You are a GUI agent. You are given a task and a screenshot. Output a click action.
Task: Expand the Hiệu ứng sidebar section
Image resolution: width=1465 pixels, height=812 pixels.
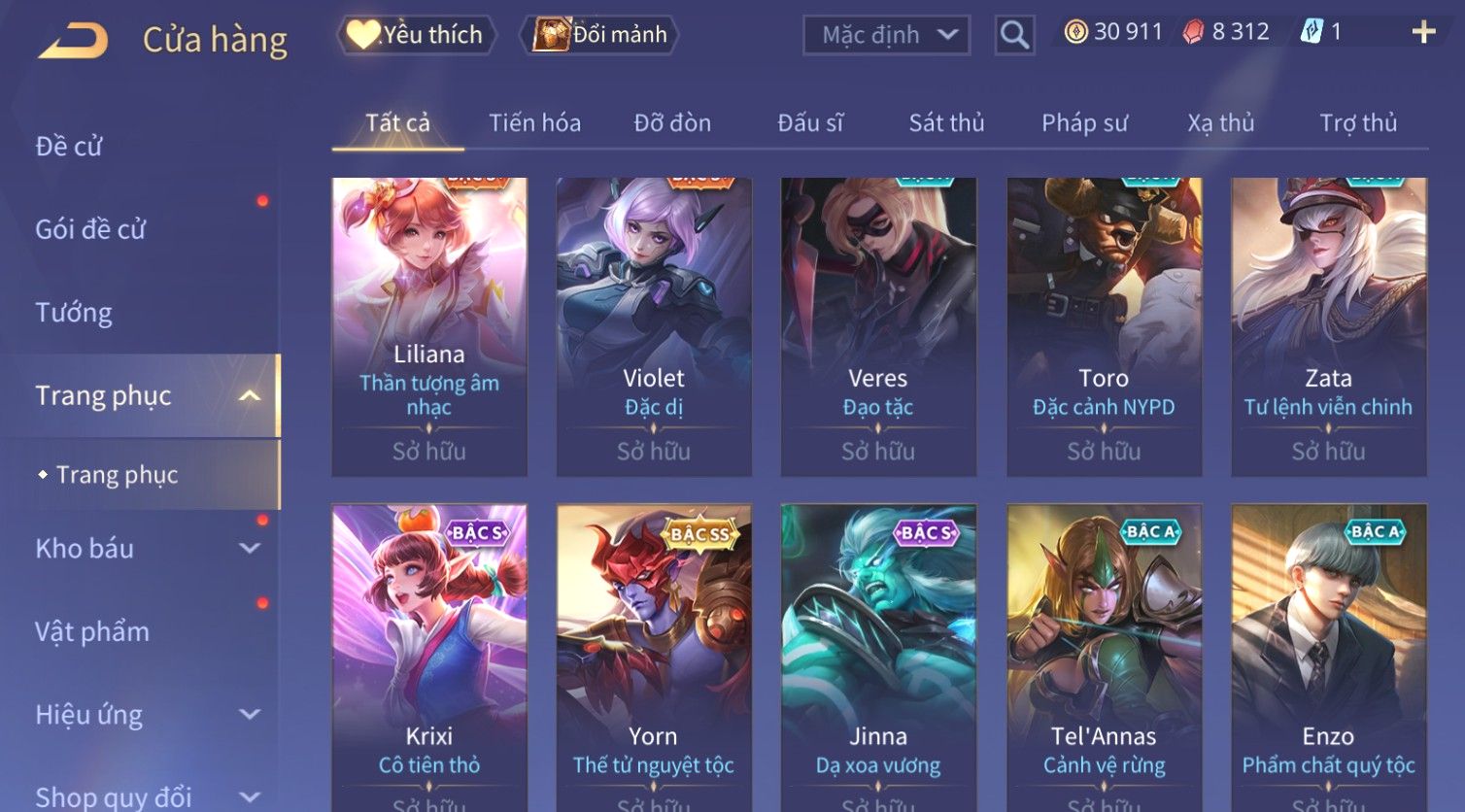[x=250, y=714]
